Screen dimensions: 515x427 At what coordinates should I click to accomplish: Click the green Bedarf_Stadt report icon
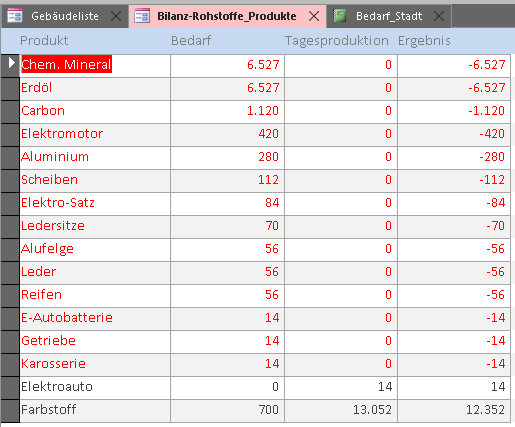tap(339, 16)
